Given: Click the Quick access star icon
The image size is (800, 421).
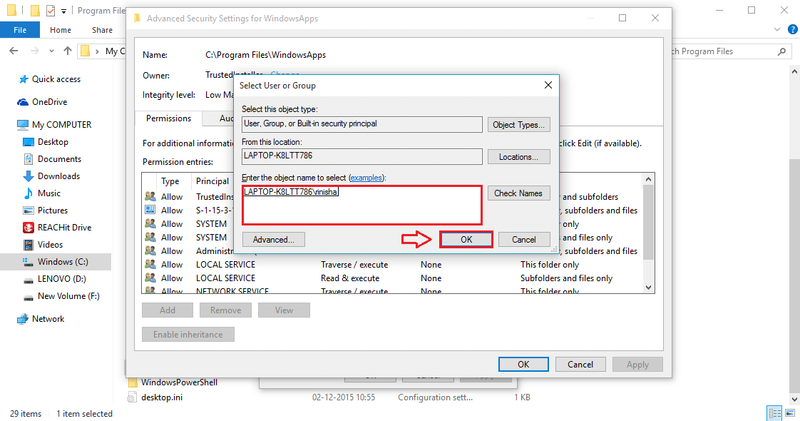Looking at the screenshot, I should [x=23, y=79].
